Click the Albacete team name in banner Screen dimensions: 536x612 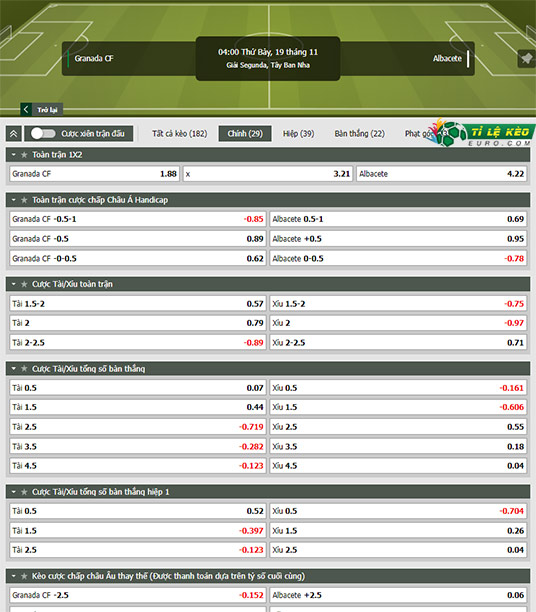(x=447, y=59)
